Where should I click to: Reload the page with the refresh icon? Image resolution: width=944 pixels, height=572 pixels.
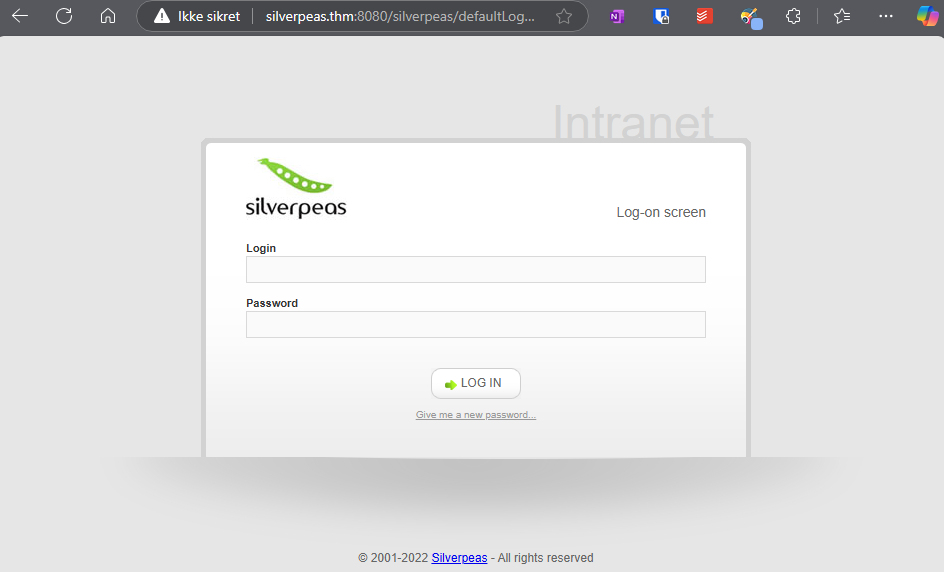(64, 16)
